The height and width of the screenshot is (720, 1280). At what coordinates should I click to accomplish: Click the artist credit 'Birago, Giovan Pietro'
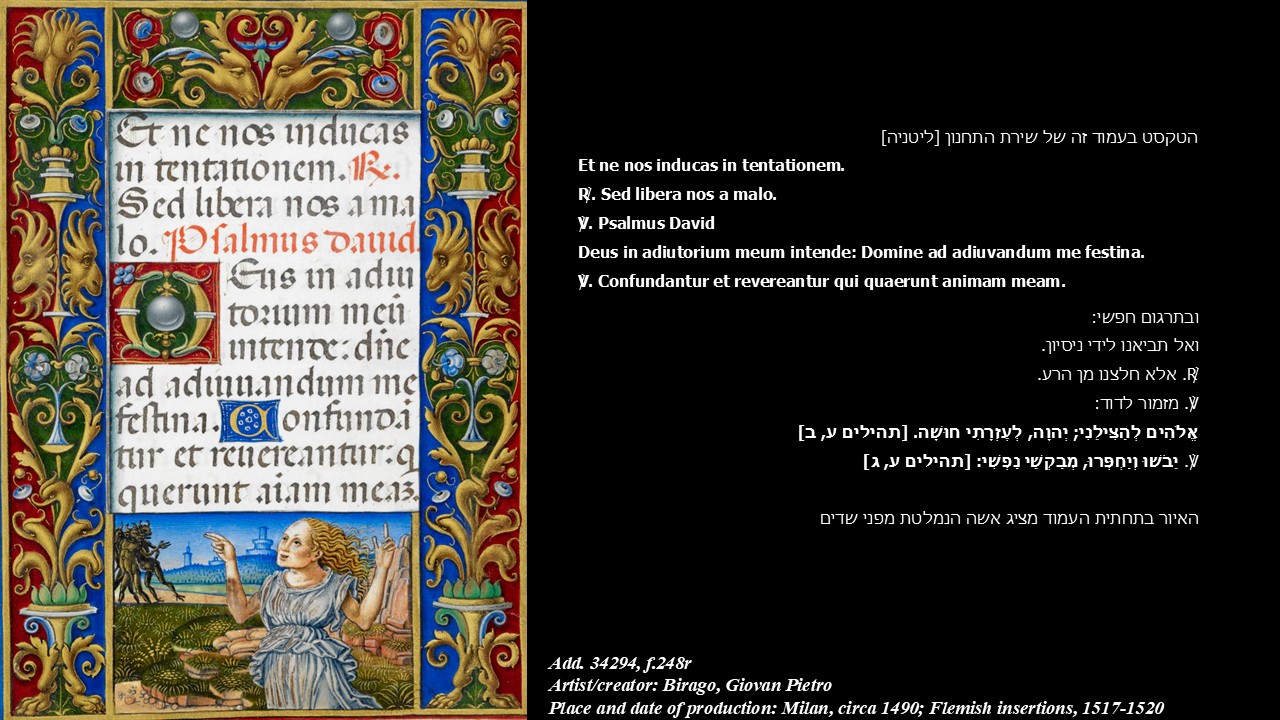690,685
